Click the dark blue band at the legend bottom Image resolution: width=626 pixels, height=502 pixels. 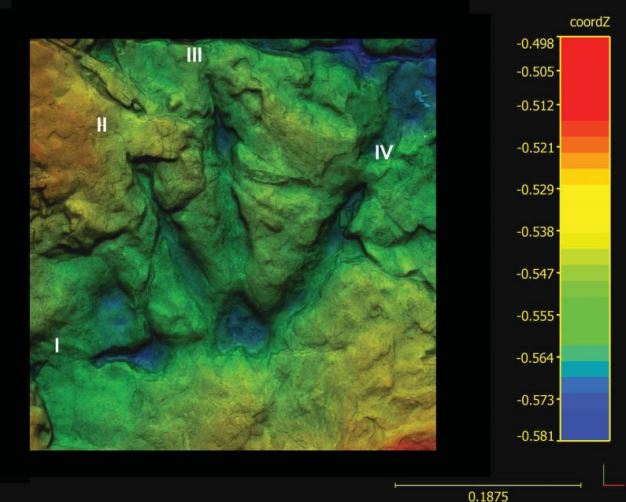[x=584, y=415]
